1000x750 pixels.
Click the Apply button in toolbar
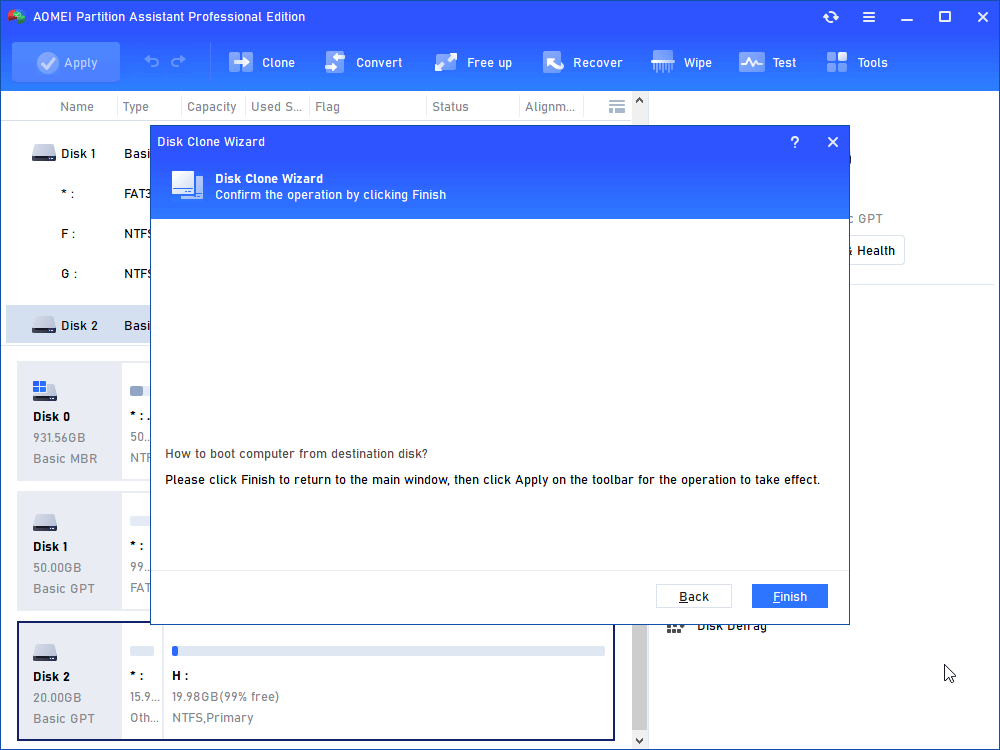(66, 62)
